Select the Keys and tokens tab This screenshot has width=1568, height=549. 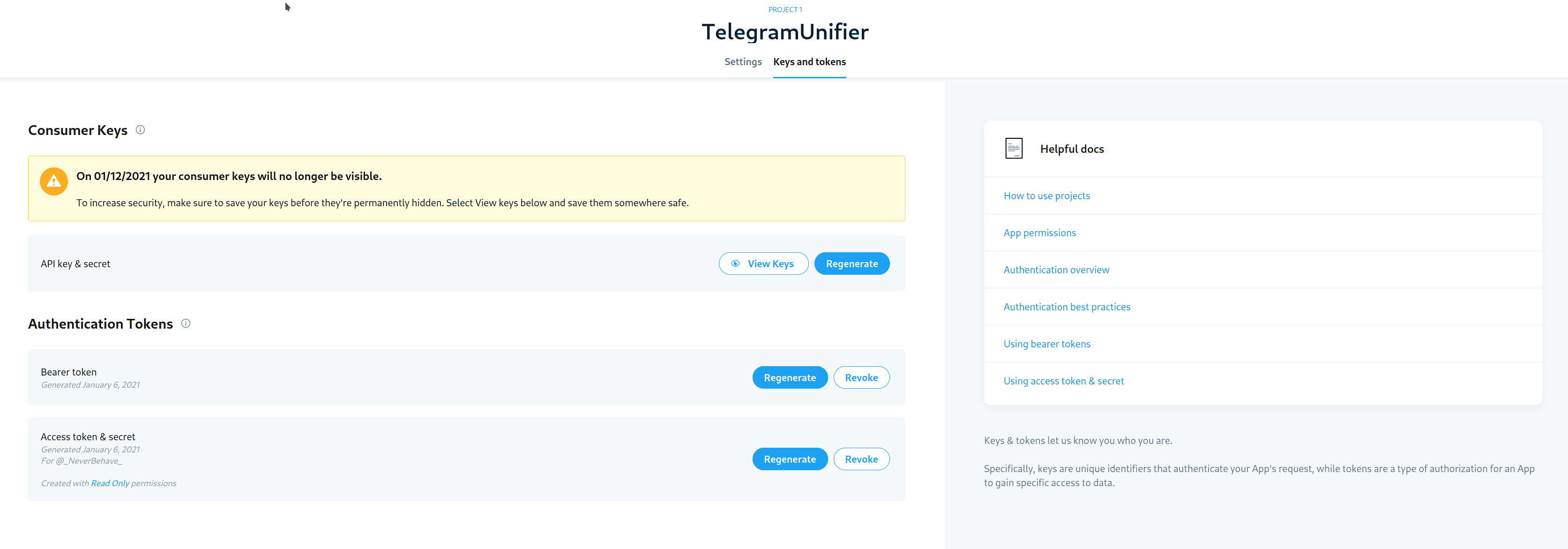[x=809, y=61]
